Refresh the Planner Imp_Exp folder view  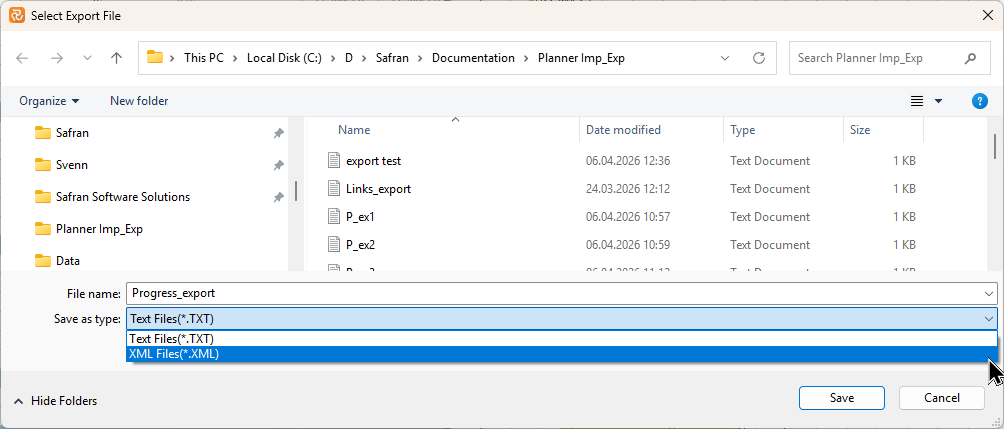click(x=759, y=58)
